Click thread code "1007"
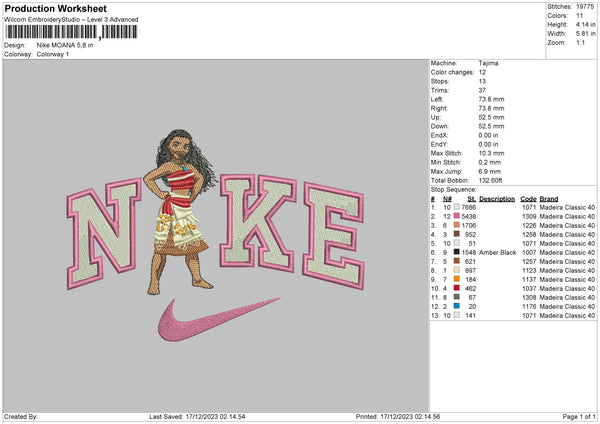This screenshot has height=424, width=600. pyautogui.click(x=529, y=253)
